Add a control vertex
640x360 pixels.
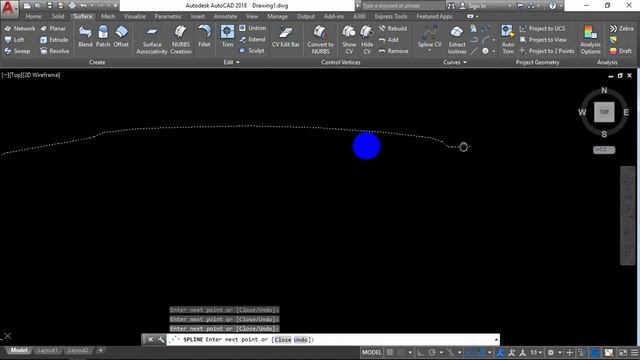coord(389,40)
